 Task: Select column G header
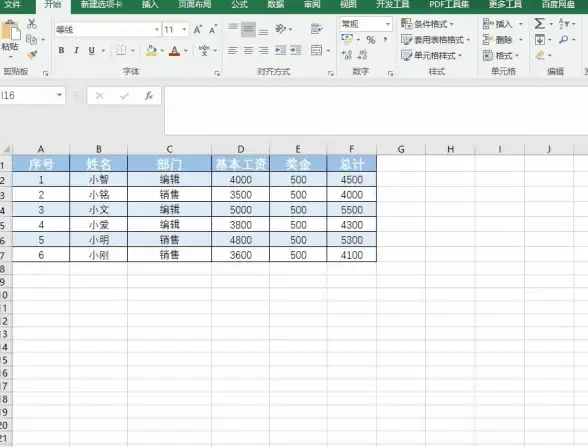401,149
